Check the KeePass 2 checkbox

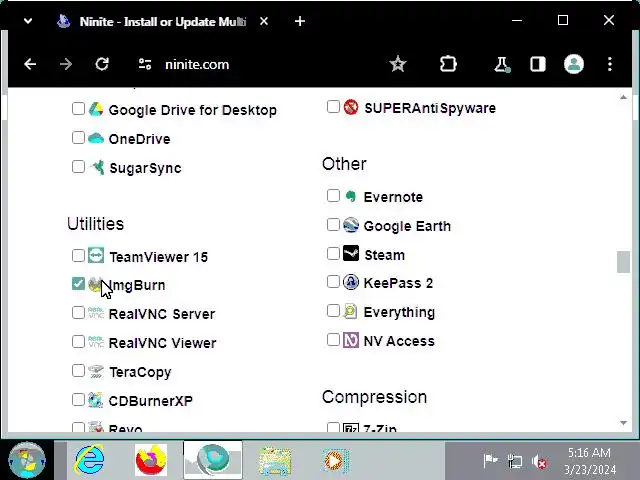click(x=333, y=282)
